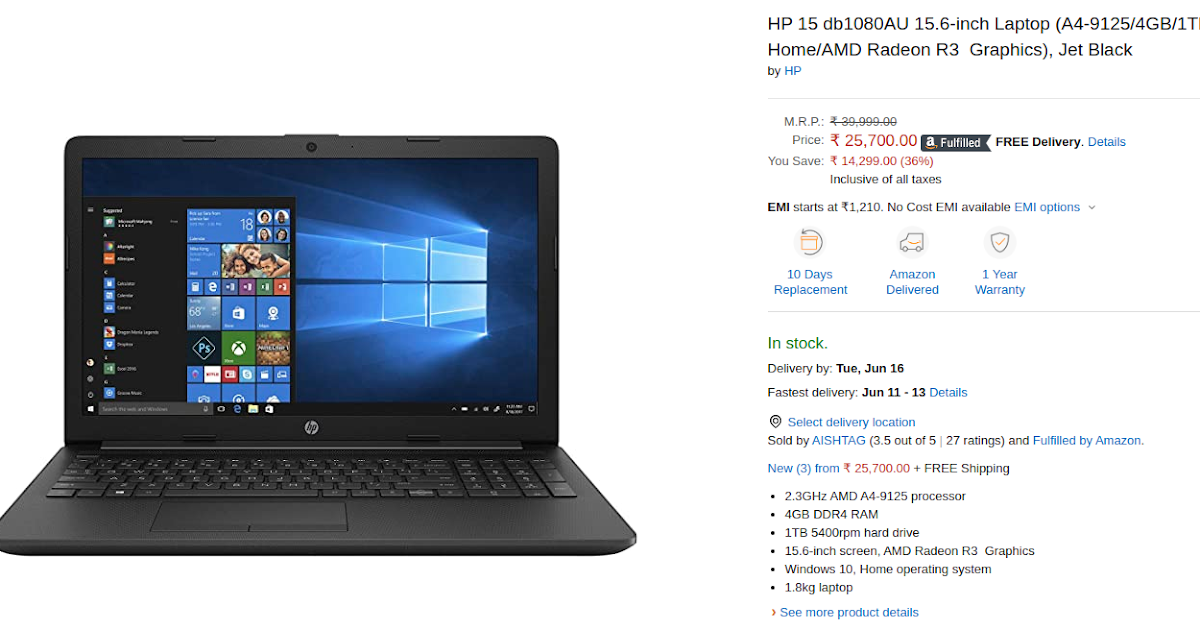Click the Amazon Fulfilled badge
This screenshot has height=630, width=1200.
(x=955, y=142)
